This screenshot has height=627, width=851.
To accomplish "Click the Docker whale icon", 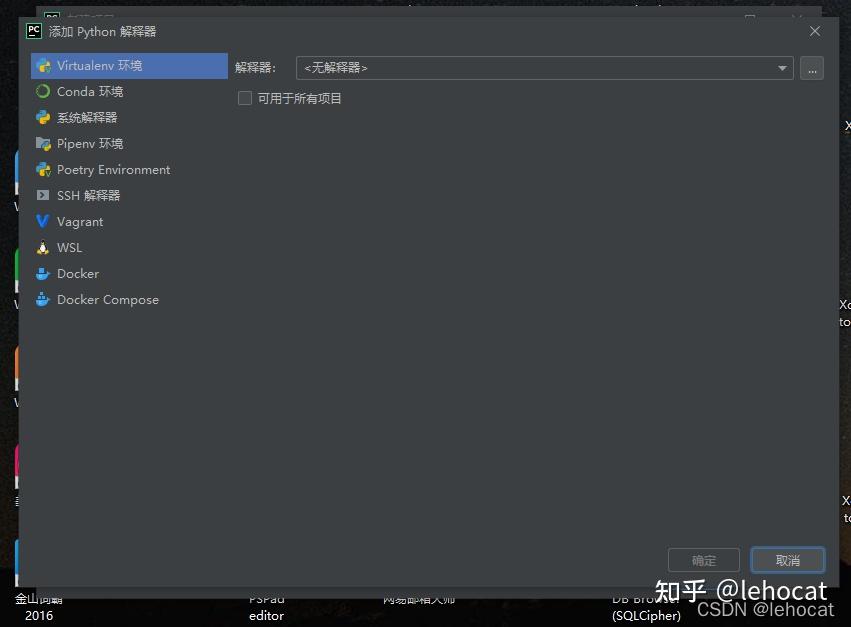I will pyautogui.click(x=42, y=274).
